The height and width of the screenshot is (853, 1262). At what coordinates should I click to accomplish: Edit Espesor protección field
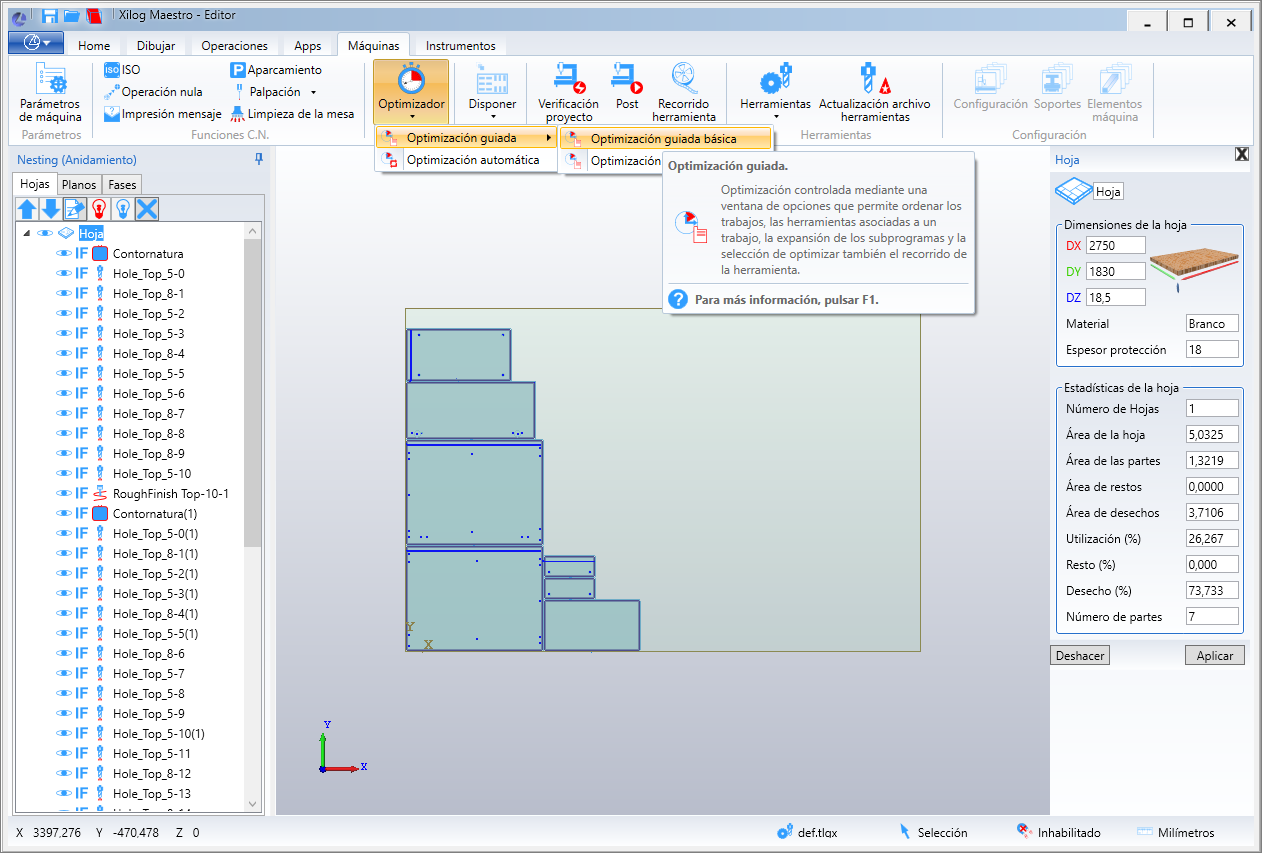tap(1212, 349)
